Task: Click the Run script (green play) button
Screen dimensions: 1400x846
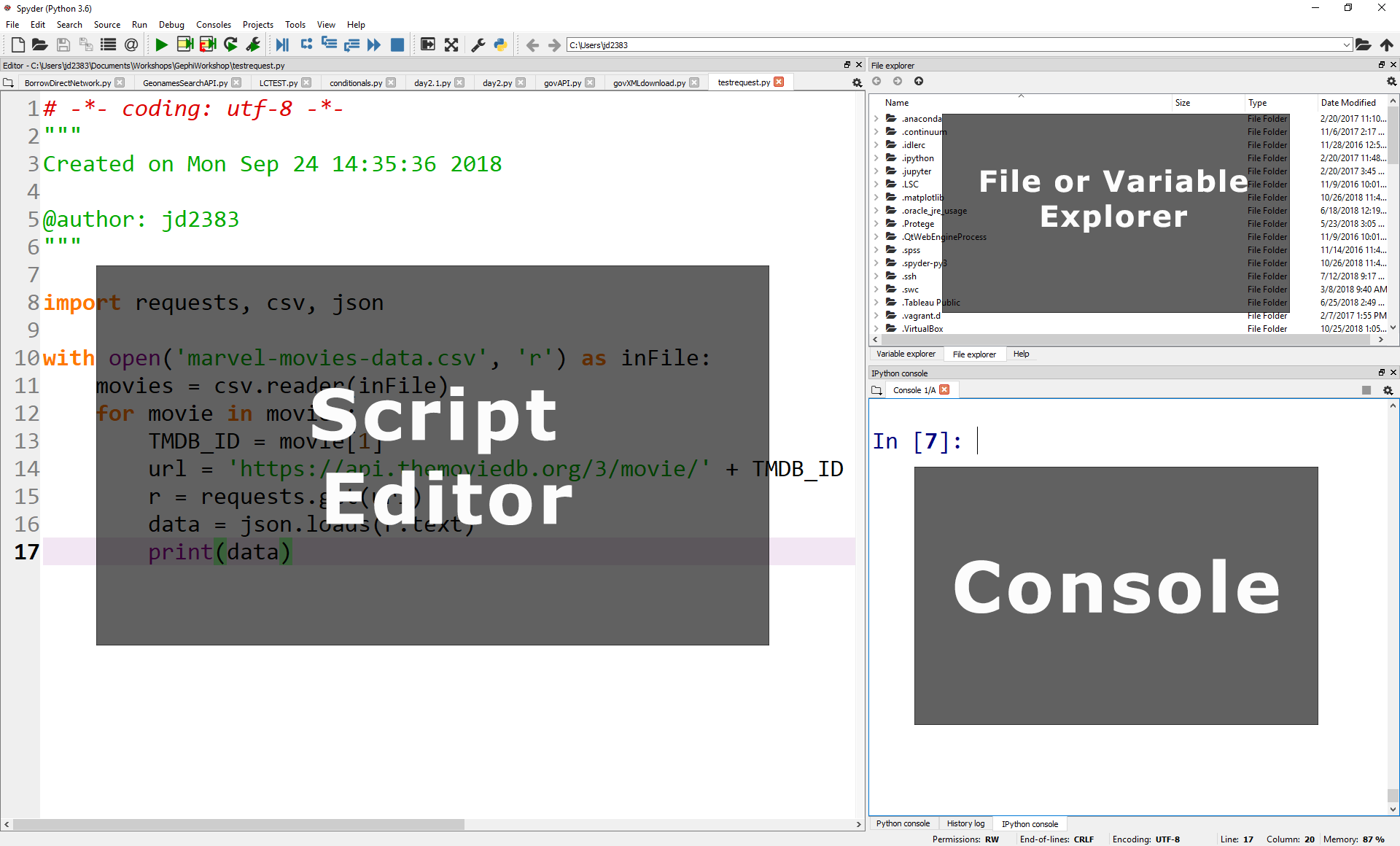Action: 161,44
